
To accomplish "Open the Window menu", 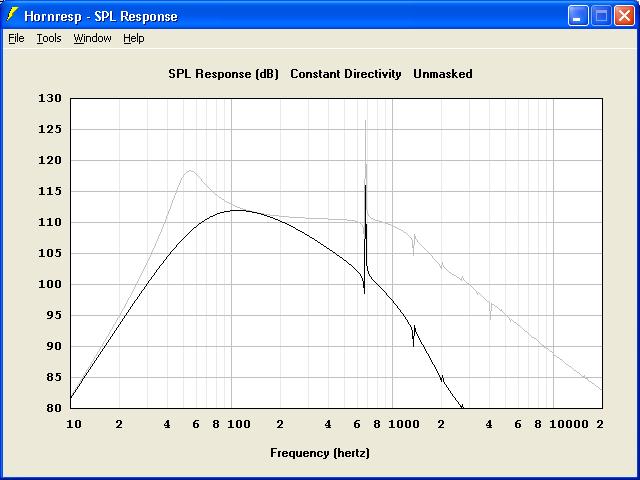I will pyautogui.click(x=92, y=38).
